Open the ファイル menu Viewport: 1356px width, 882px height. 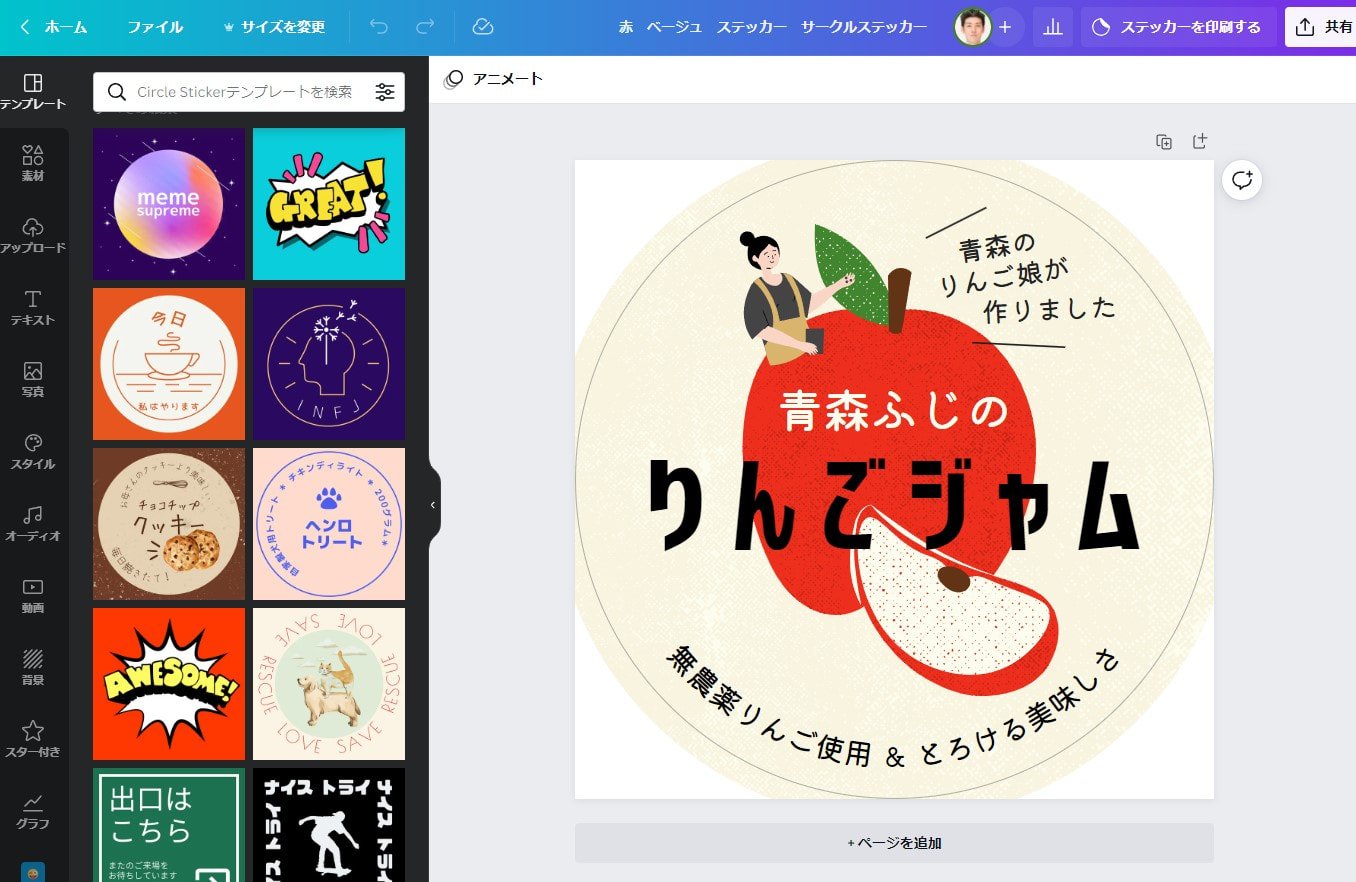click(x=155, y=27)
